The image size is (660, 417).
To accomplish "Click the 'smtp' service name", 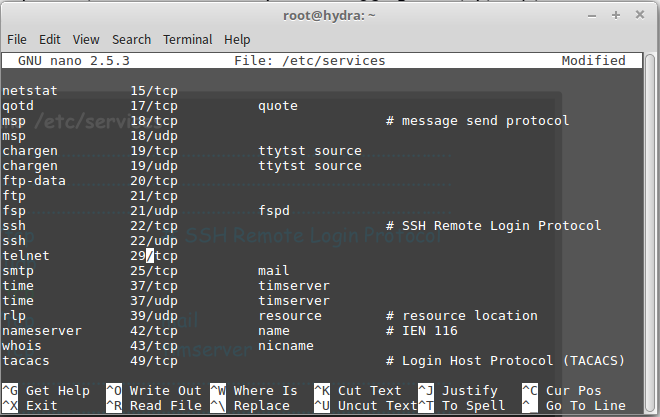I will (18, 271).
